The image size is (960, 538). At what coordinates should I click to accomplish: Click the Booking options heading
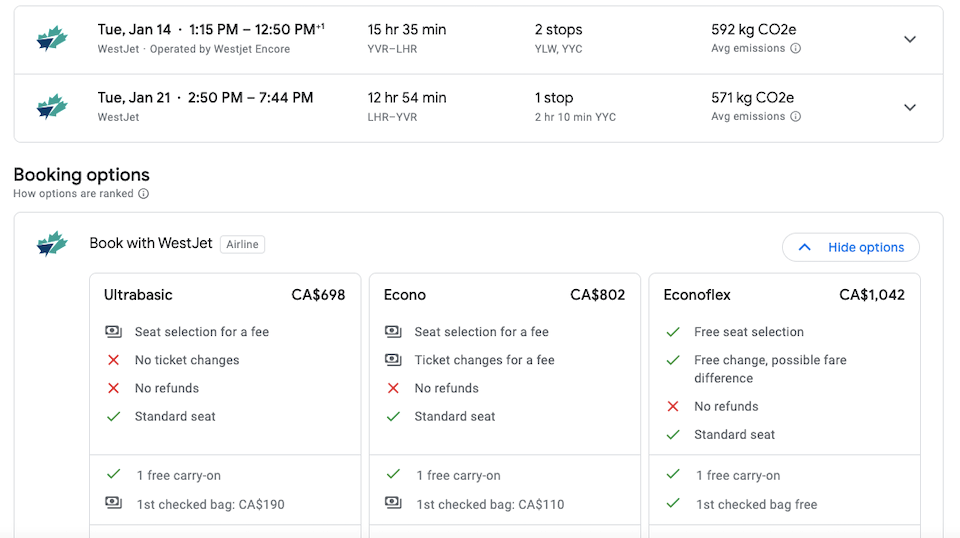pyautogui.click(x=81, y=175)
